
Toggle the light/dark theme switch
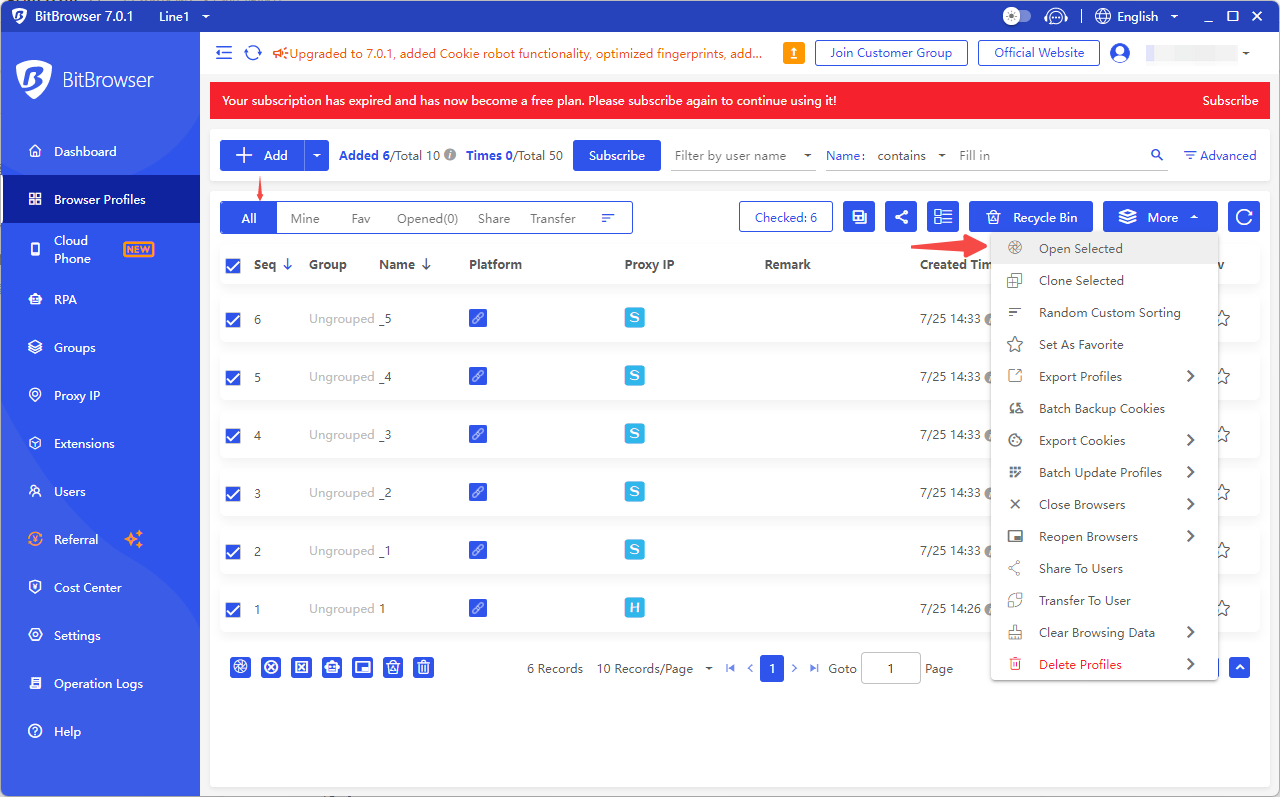(1017, 16)
